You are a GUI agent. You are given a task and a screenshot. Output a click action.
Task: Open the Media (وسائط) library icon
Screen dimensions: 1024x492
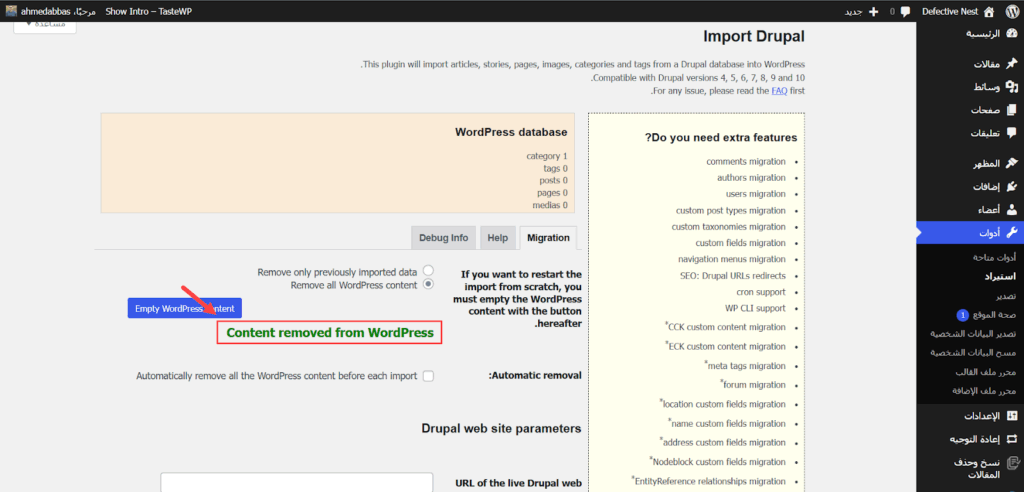coord(1011,87)
